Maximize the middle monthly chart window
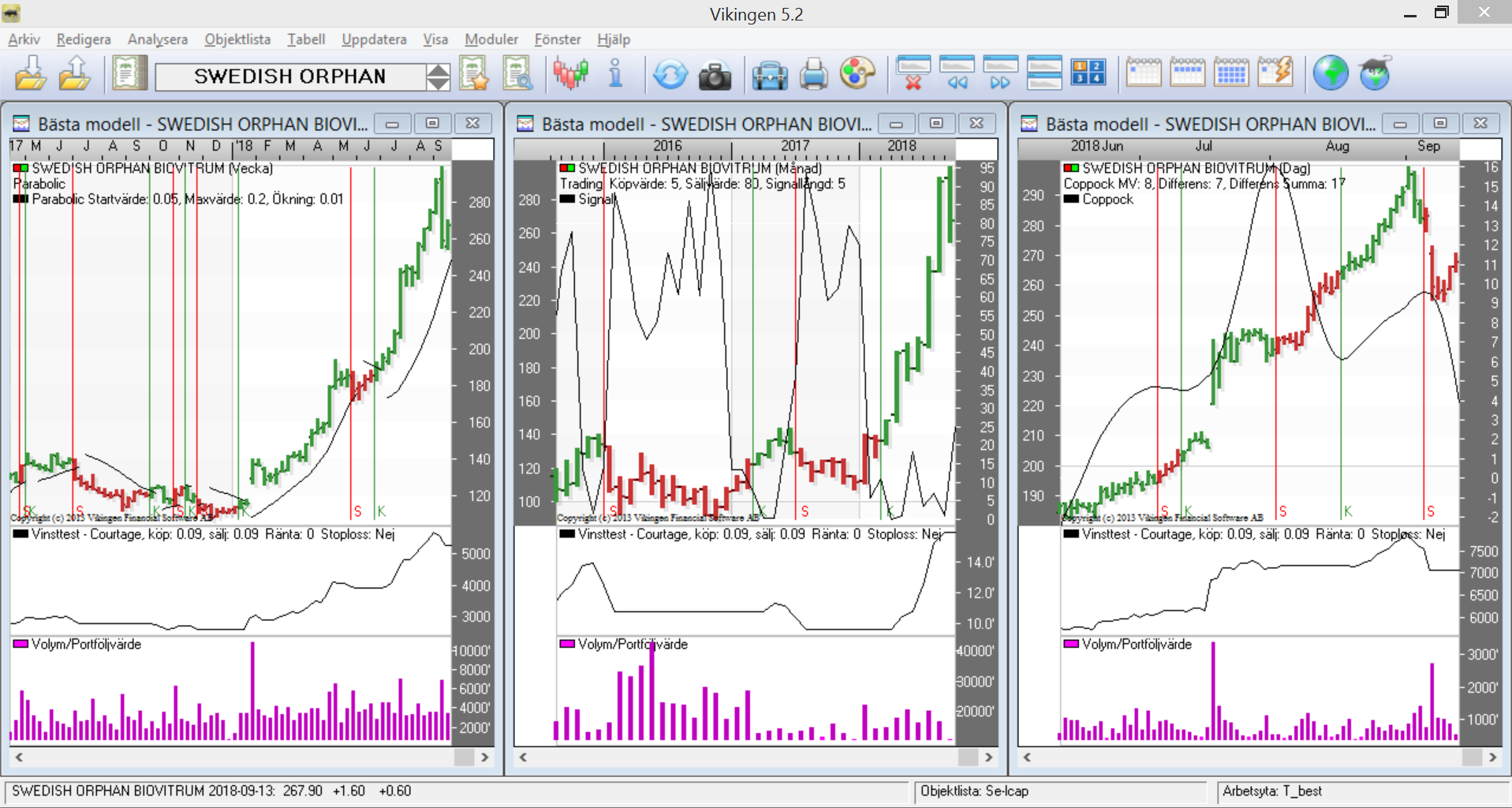This screenshot has height=808, width=1512. coord(936,123)
